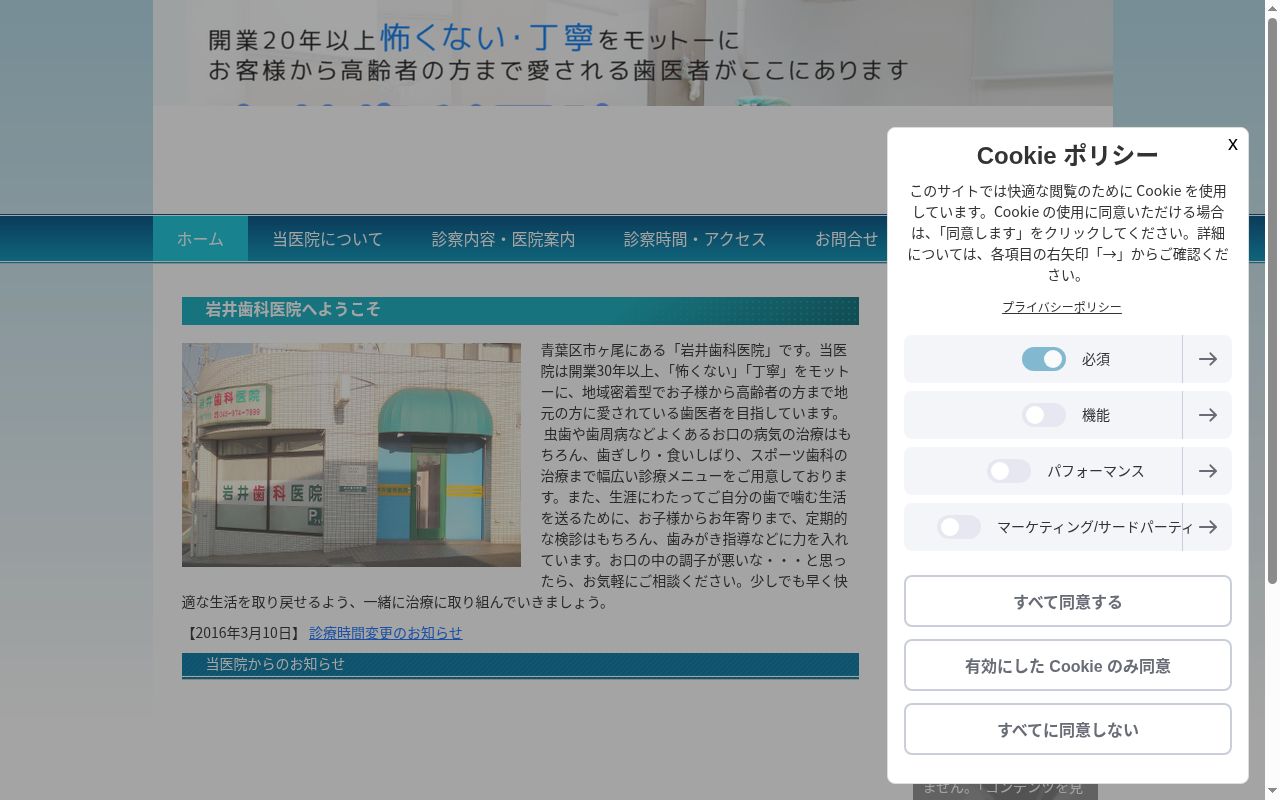Image resolution: width=1280 pixels, height=800 pixels.
Task: Click 有効にした Cookie のみ同意 button
Action: click(x=1068, y=665)
